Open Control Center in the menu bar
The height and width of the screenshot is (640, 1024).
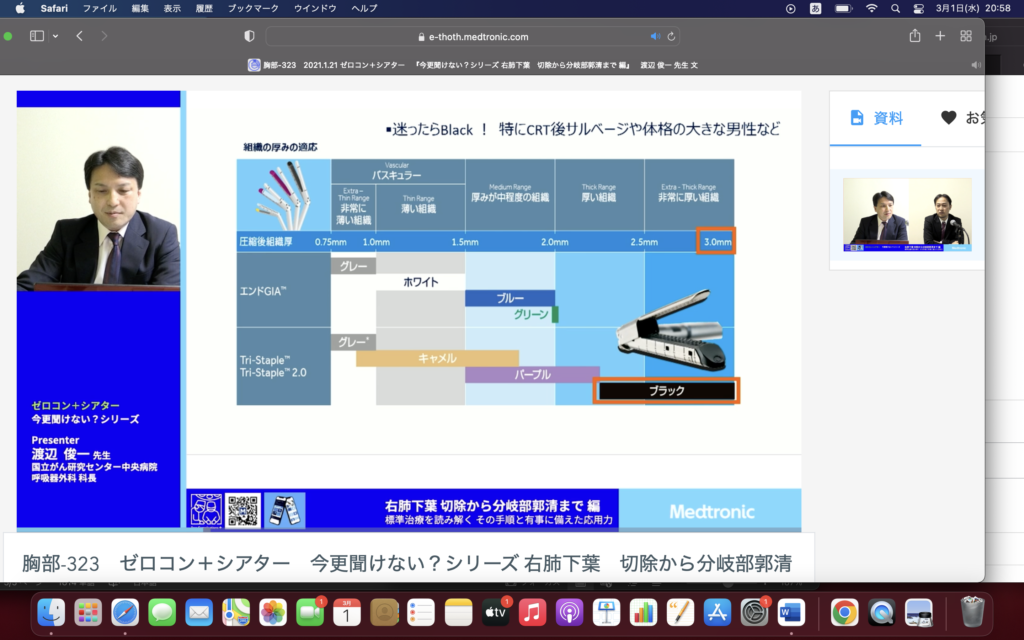[x=919, y=8]
